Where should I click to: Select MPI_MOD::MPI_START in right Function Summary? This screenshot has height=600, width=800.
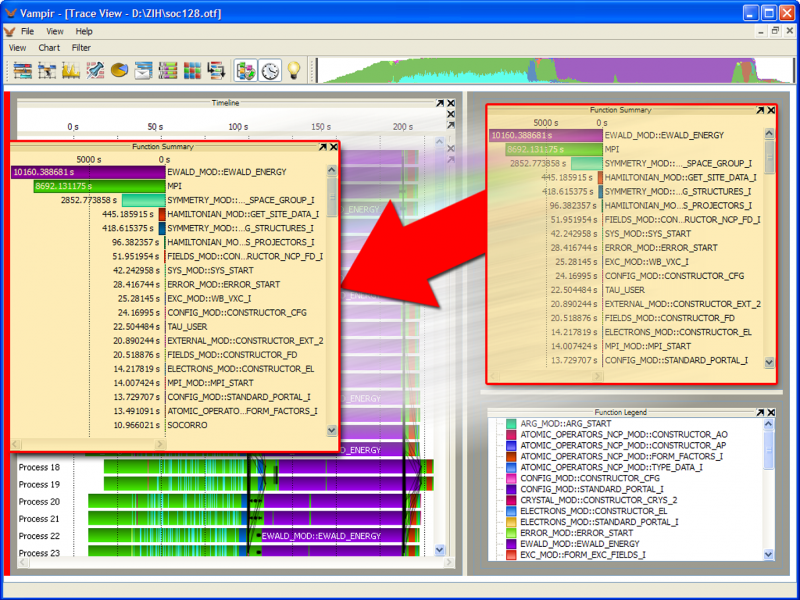(x=647, y=346)
